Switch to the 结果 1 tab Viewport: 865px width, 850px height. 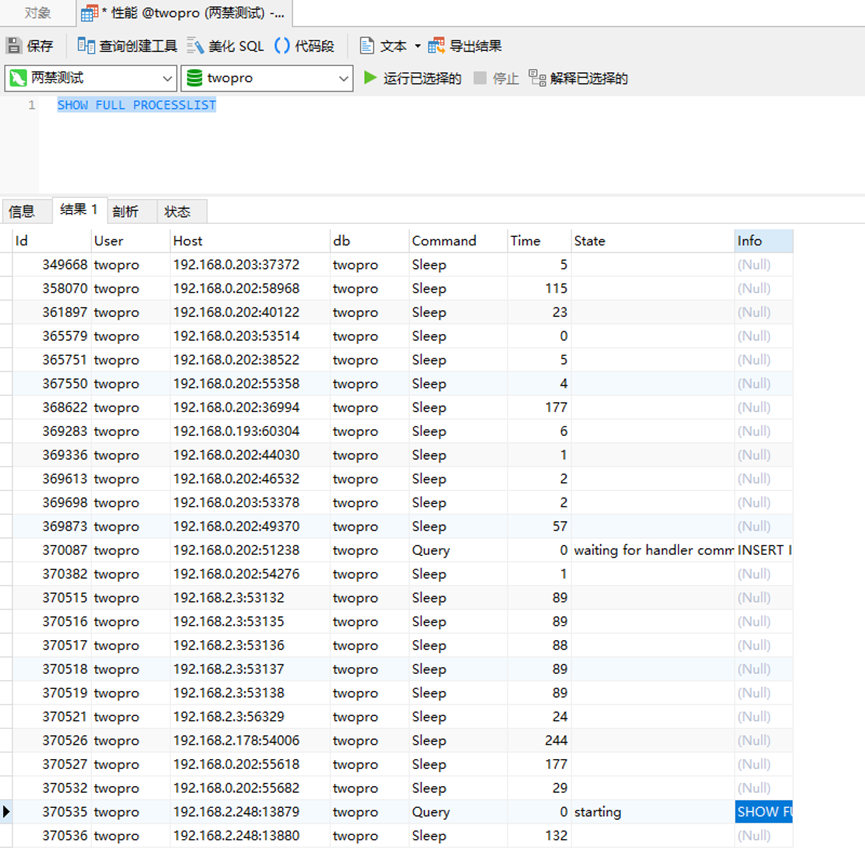tap(79, 210)
